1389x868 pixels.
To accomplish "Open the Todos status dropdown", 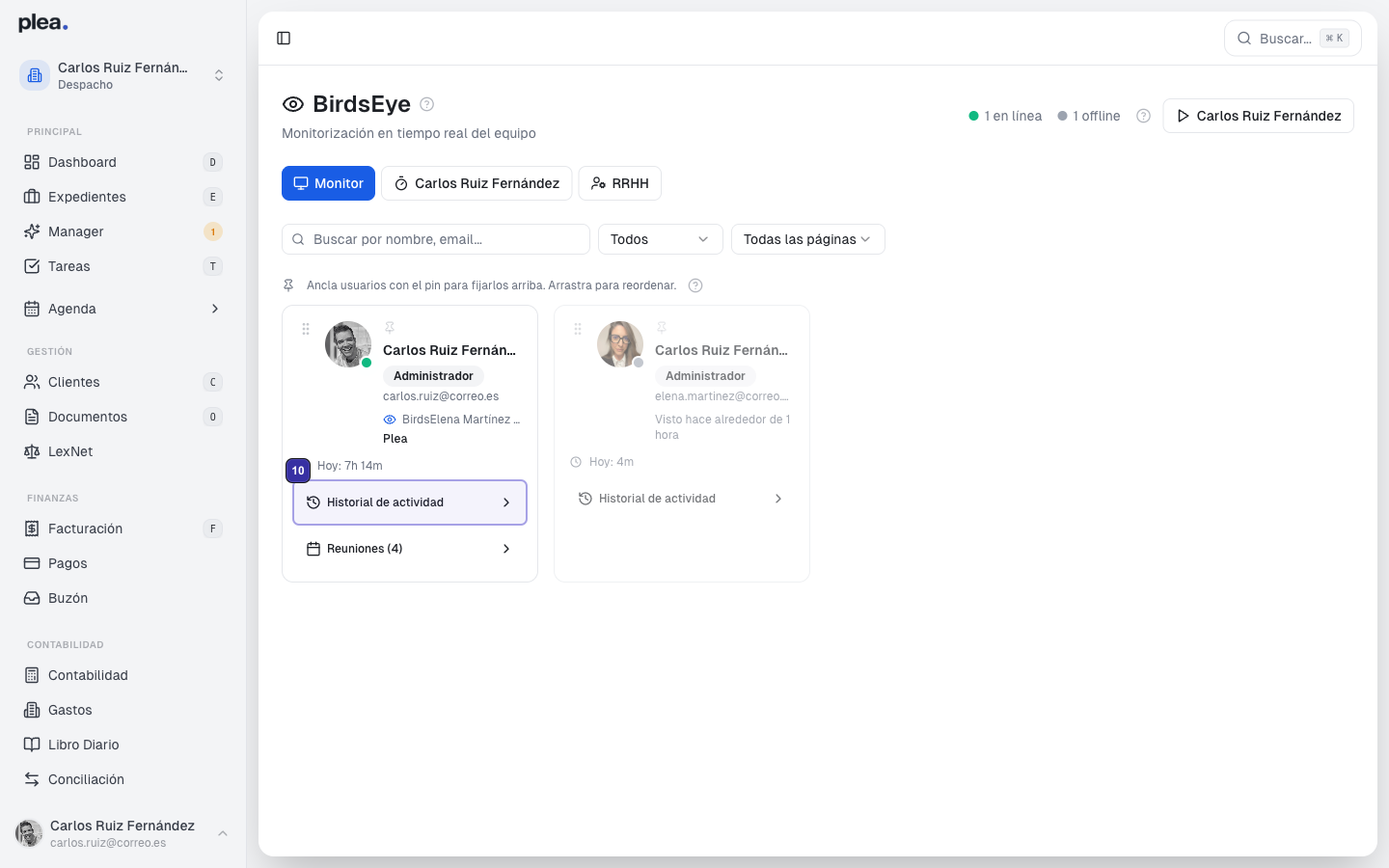I will (660, 239).
